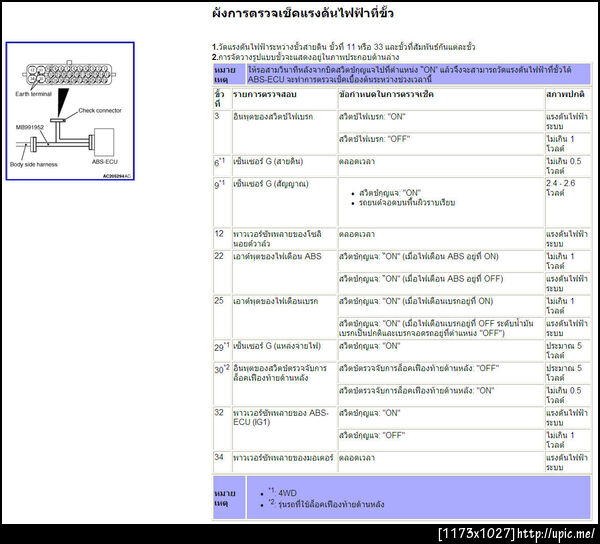Select terminal 29*1 cell
This screenshot has width=600, height=544.
coord(222,350)
